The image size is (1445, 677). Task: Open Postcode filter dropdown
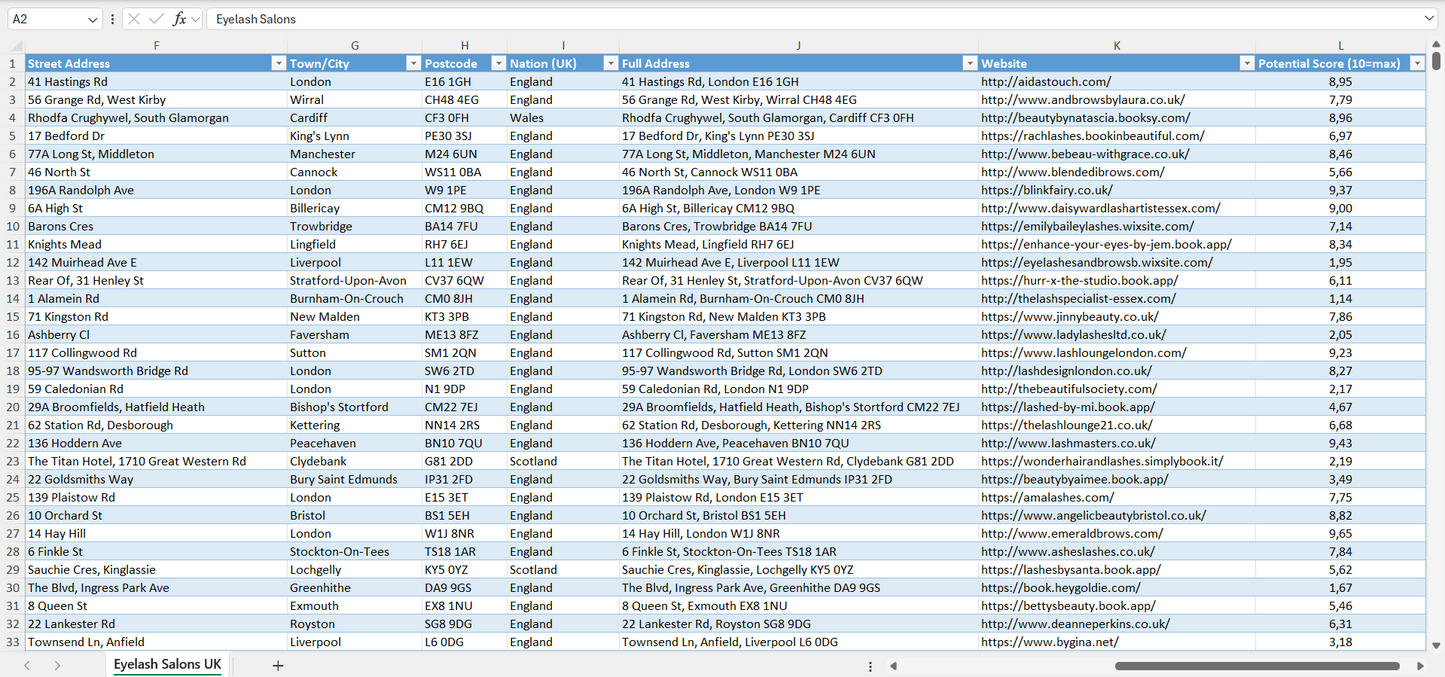497,63
